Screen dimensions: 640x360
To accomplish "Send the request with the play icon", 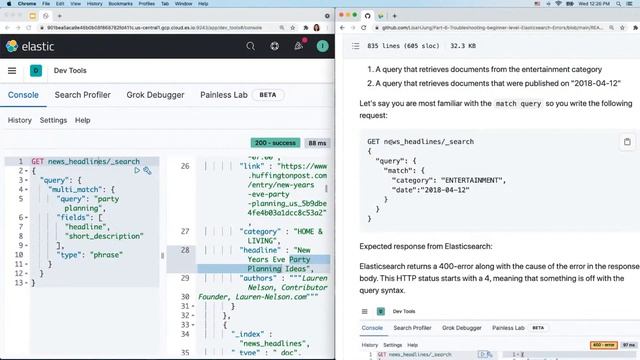I will coord(137,170).
